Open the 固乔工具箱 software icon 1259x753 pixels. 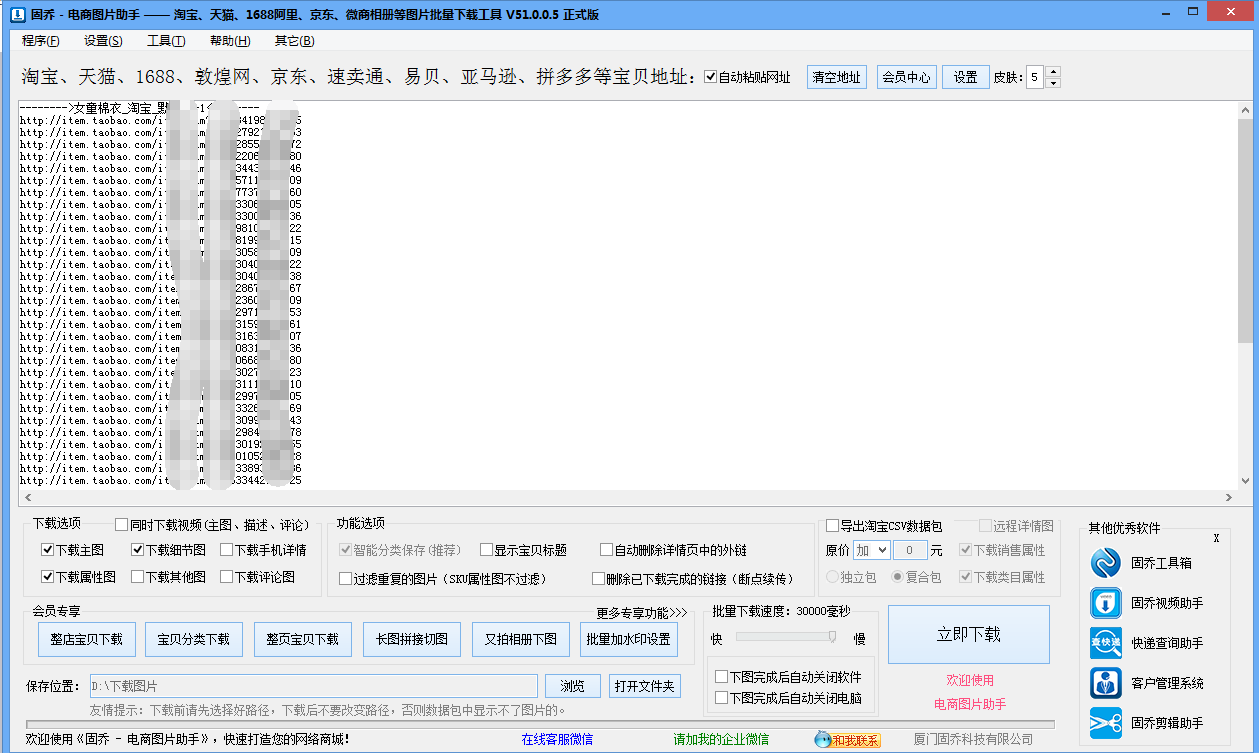pyautogui.click(x=1106, y=564)
